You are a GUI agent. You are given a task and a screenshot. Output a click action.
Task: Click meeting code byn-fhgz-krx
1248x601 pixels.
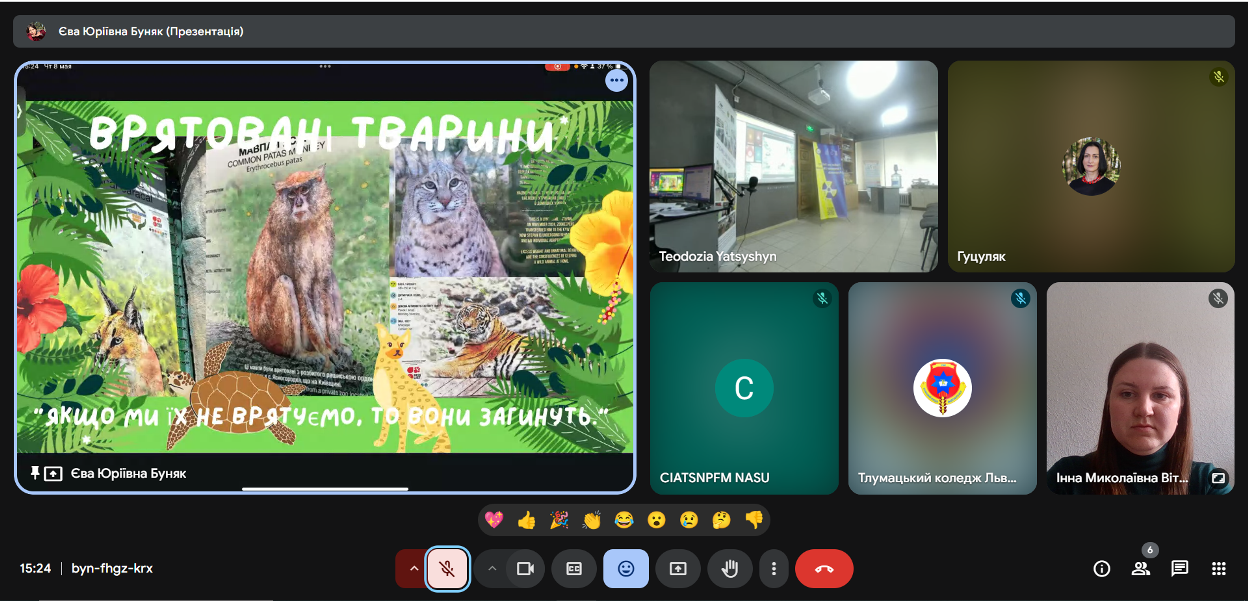[112, 568]
